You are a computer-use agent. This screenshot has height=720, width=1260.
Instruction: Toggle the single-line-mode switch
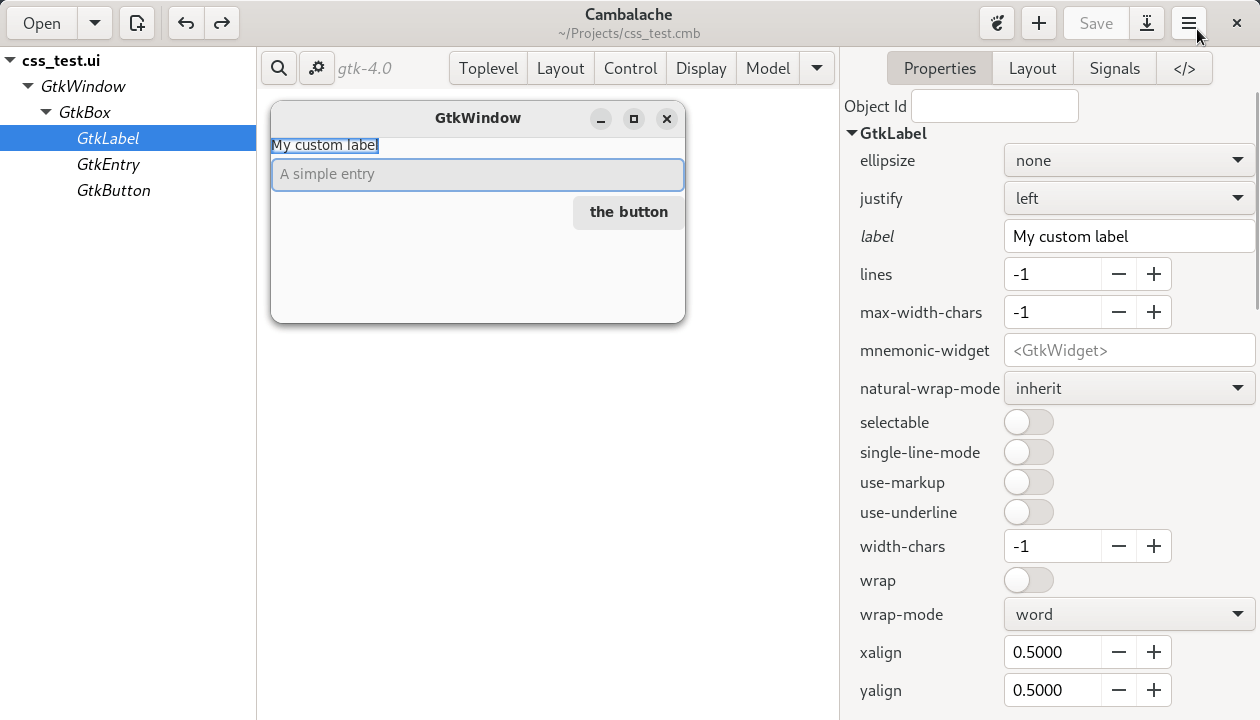tap(1028, 452)
